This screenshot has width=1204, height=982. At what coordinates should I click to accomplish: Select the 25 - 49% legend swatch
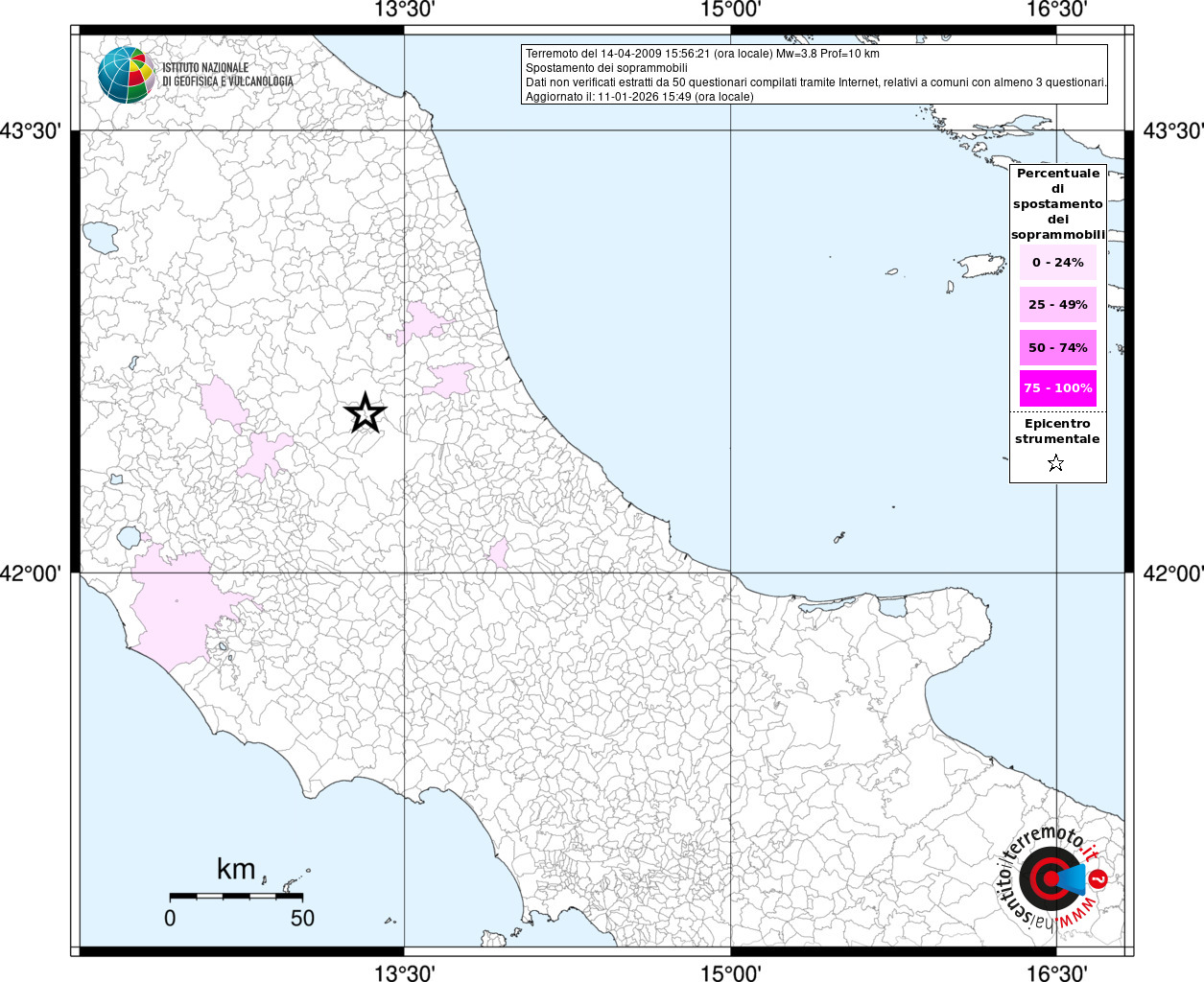(x=1057, y=305)
